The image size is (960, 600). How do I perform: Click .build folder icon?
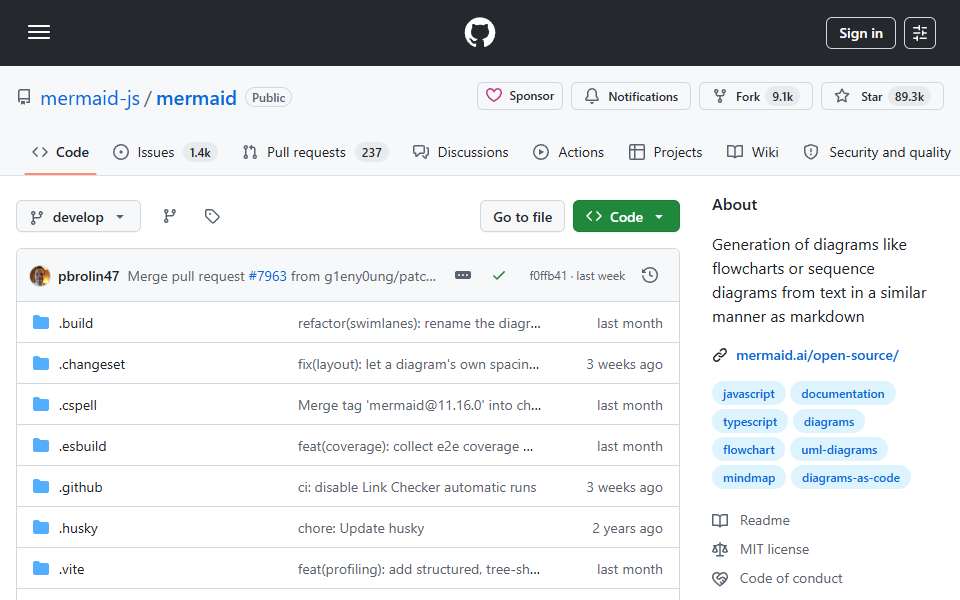tap(41, 323)
